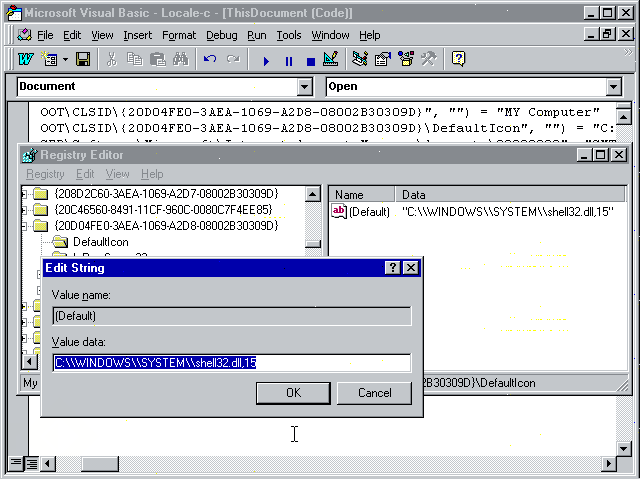Switch to Full Module View button
This screenshot has height=480, width=640.
(x=32, y=464)
